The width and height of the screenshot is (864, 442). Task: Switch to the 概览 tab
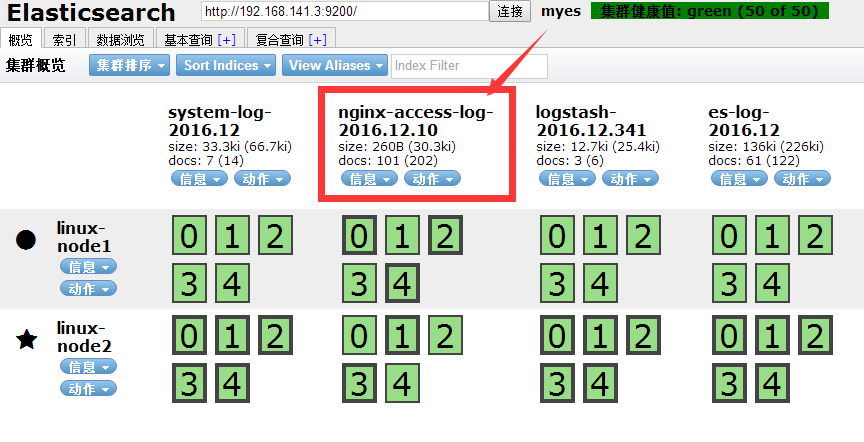21,39
